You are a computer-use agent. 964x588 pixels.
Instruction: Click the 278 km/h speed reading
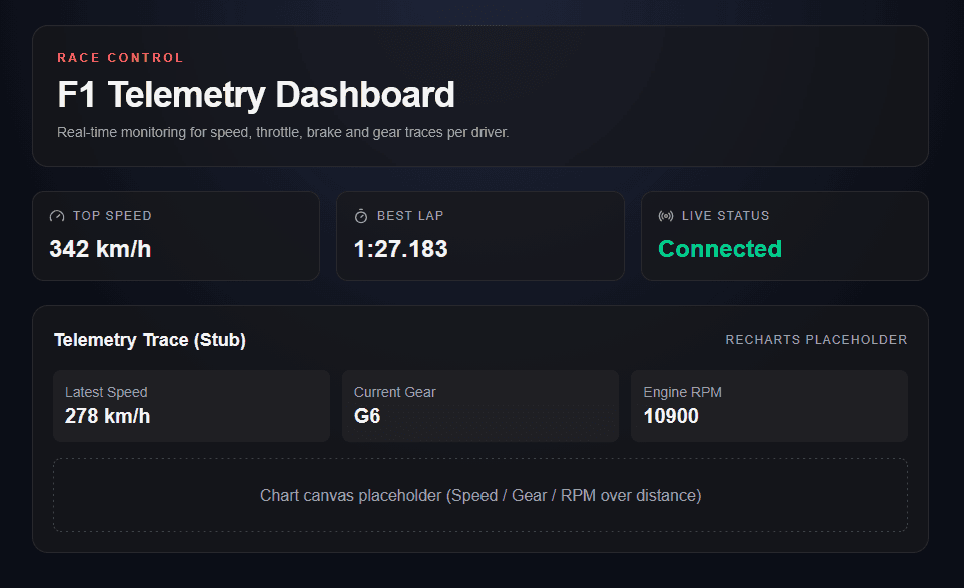[x=108, y=415]
